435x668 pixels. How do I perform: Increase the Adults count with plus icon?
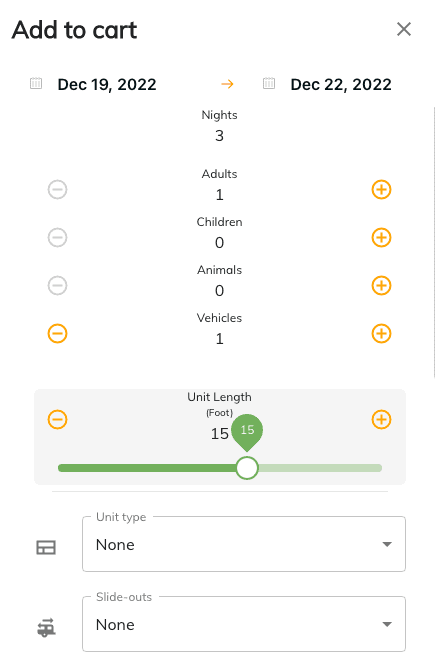pyautogui.click(x=381, y=190)
